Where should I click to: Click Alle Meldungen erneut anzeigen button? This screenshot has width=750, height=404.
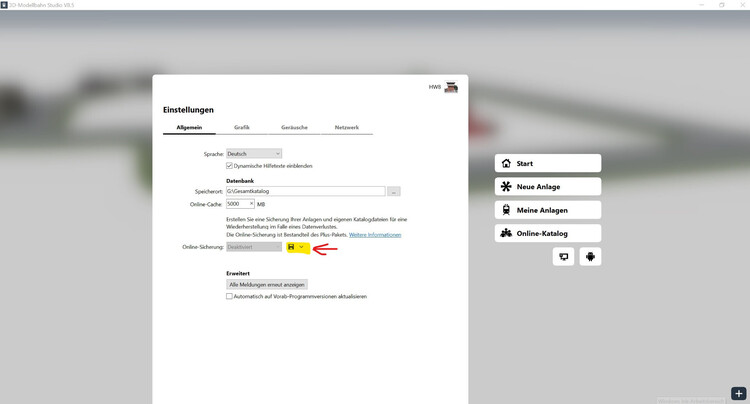[x=267, y=284]
